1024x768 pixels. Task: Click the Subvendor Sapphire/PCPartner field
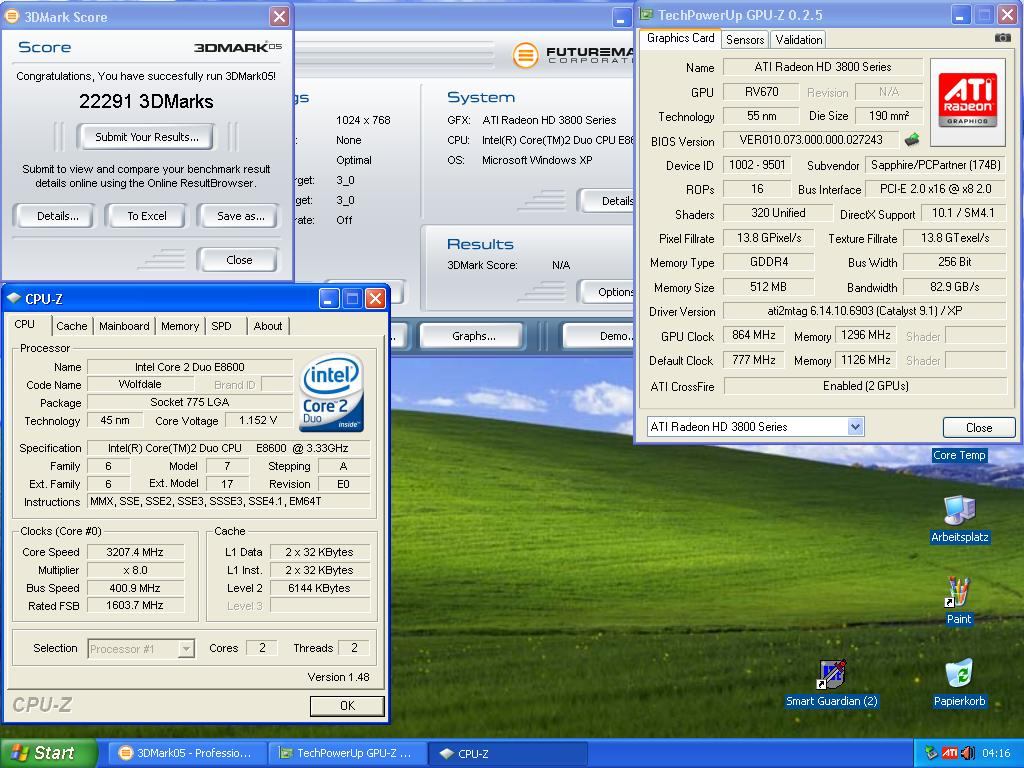(x=935, y=165)
